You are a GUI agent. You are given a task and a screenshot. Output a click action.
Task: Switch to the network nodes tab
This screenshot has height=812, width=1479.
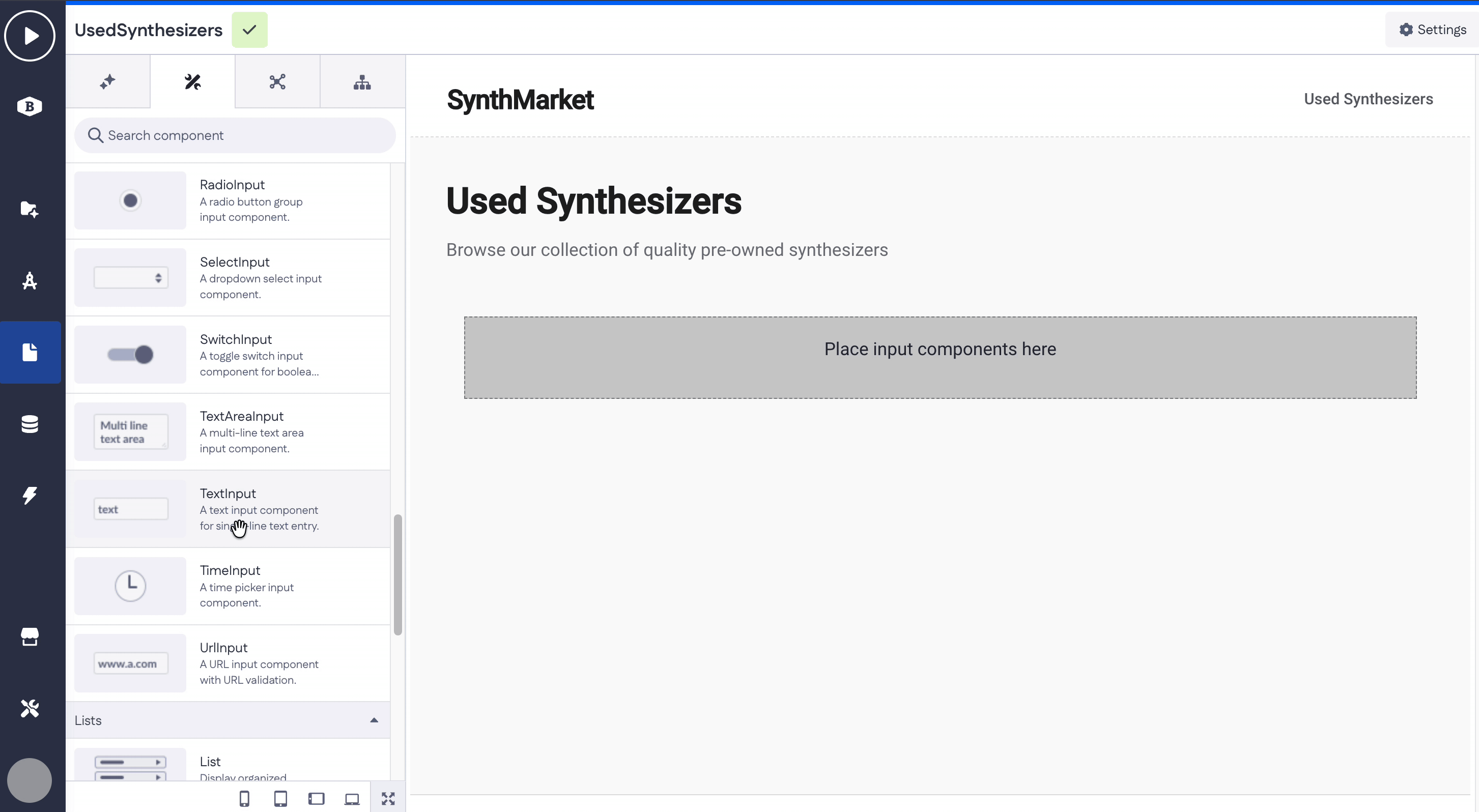tap(277, 82)
